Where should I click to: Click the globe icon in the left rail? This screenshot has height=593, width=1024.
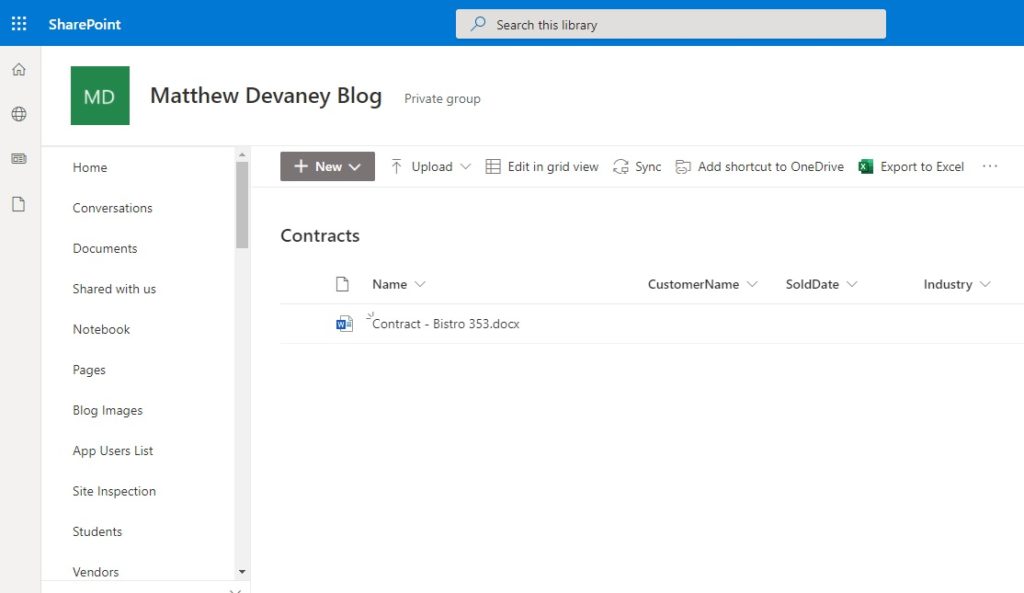click(x=18, y=114)
